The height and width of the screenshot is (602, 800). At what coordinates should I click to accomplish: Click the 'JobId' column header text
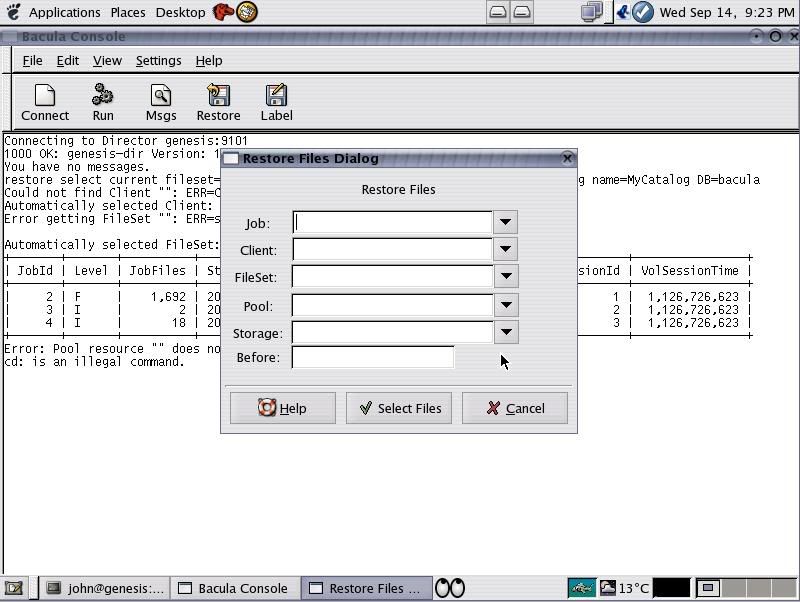click(x=35, y=270)
